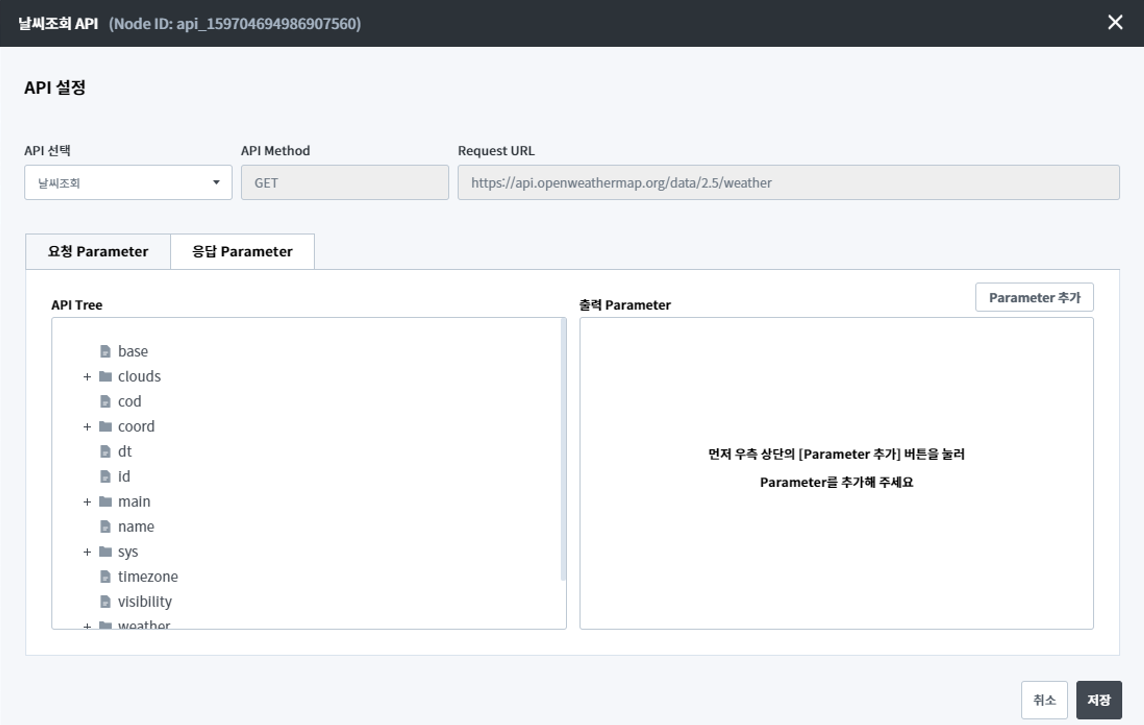Click the API Tree vertical scrollbar
This screenshot has height=725, width=1144.
[563, 450]
